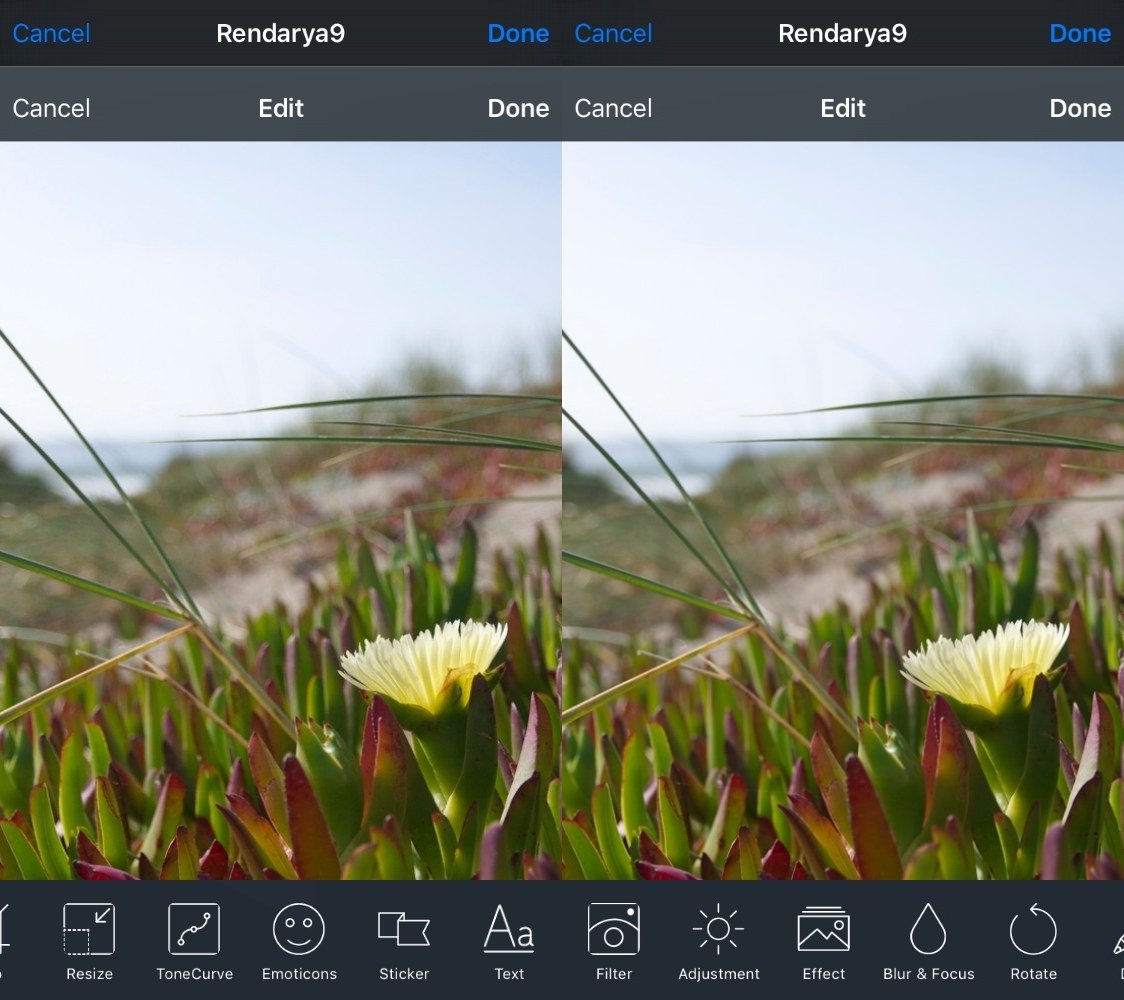The height and width of the screenshot is (1000, 1124).
Task: Tap the flower photo in left screen
Action: (x=281, y=510)
